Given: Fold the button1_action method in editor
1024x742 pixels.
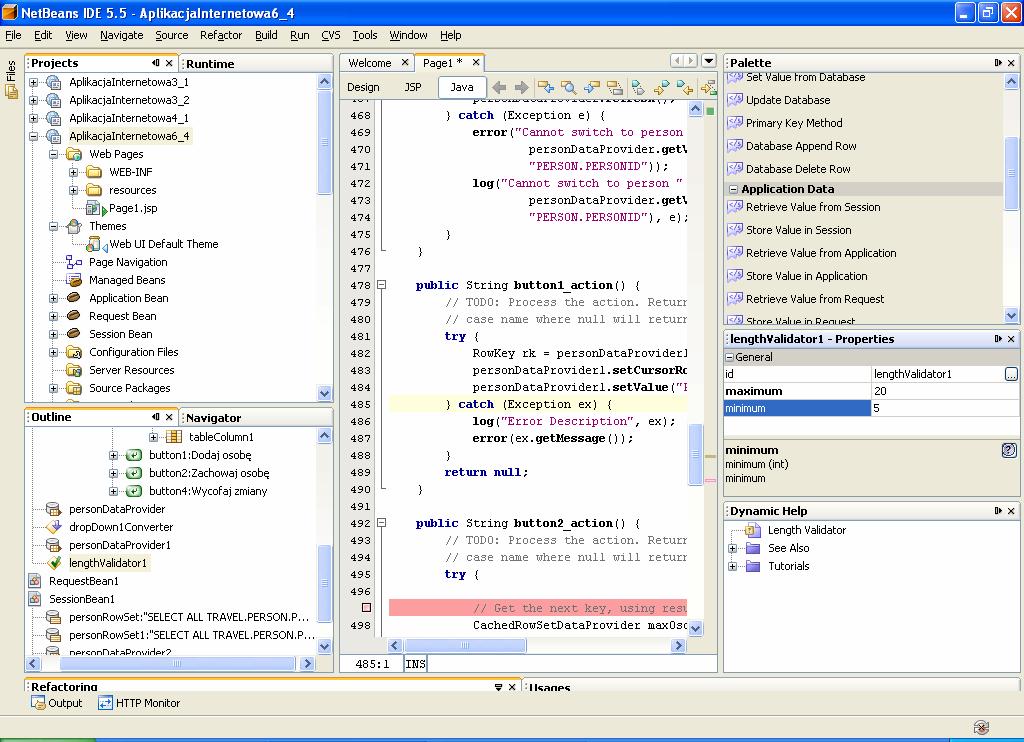Looking at the screenshot, I should pyautogui.click(x=382, y=285).
